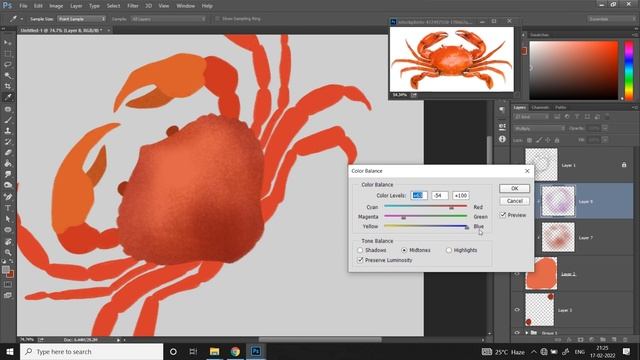Select the Lasso tool

point(8,64)
